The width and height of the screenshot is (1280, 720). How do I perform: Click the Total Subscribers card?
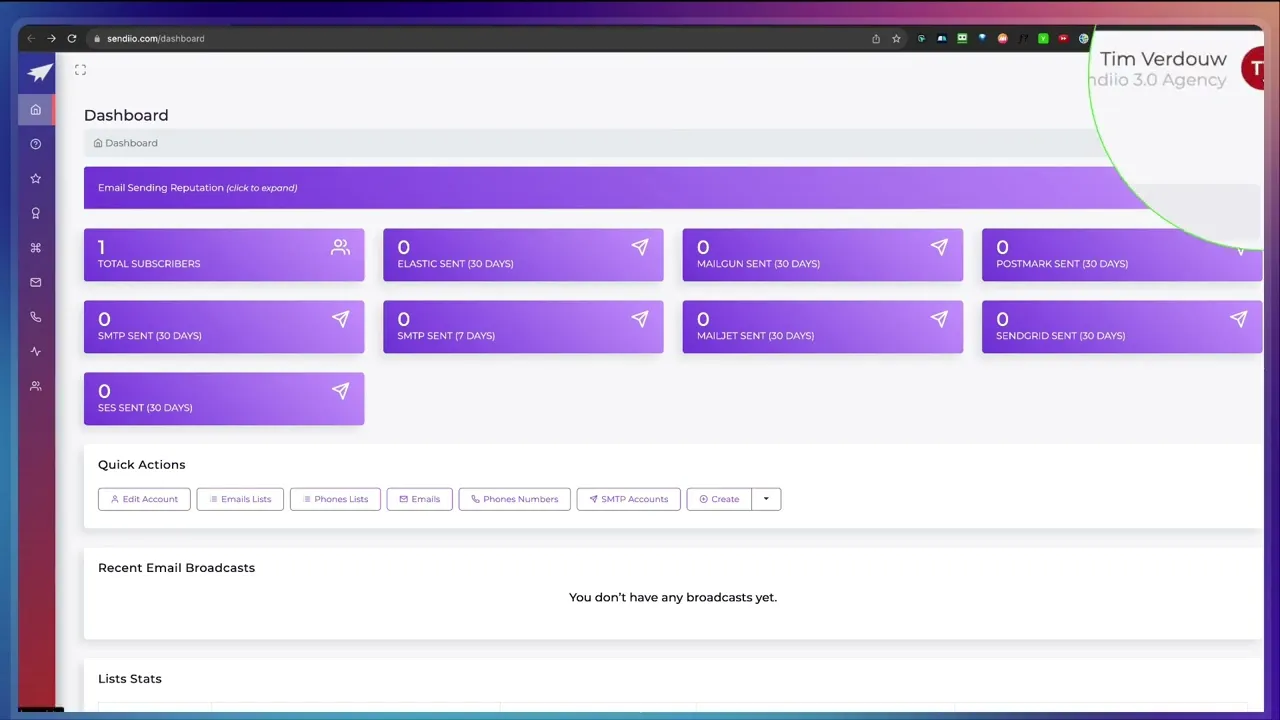pos(224,255)
